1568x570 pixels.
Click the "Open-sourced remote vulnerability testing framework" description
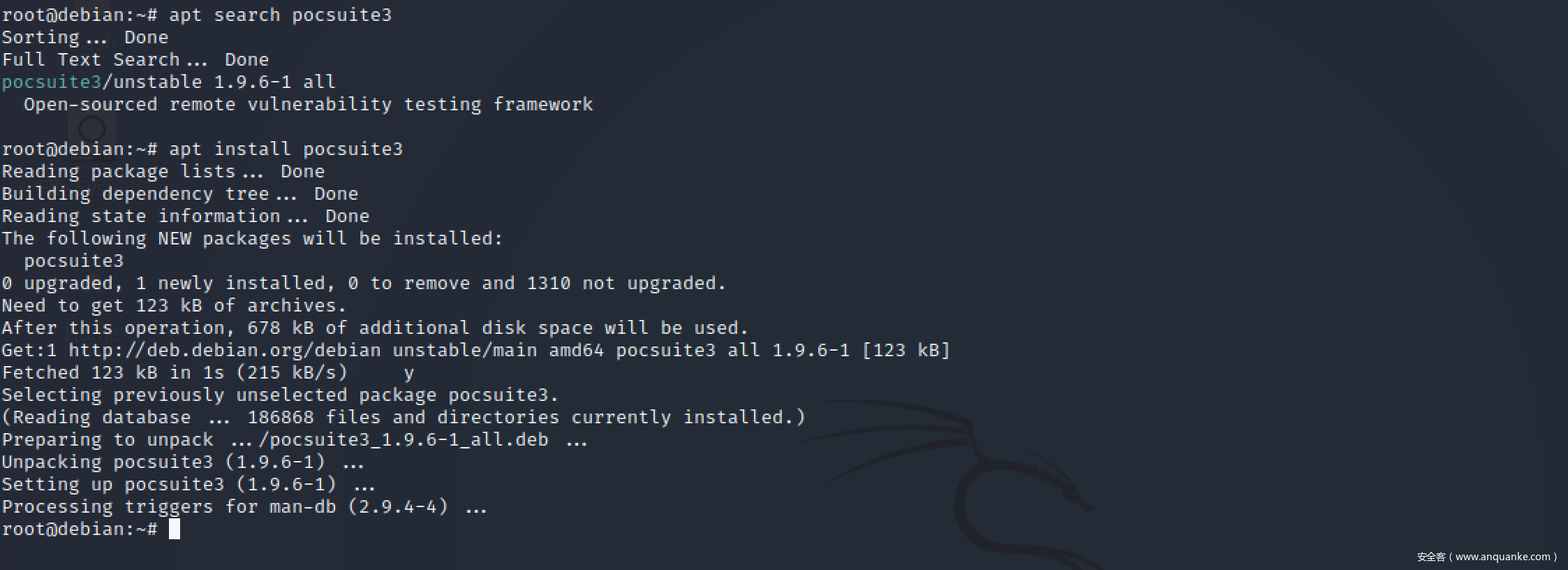point(308,105)
